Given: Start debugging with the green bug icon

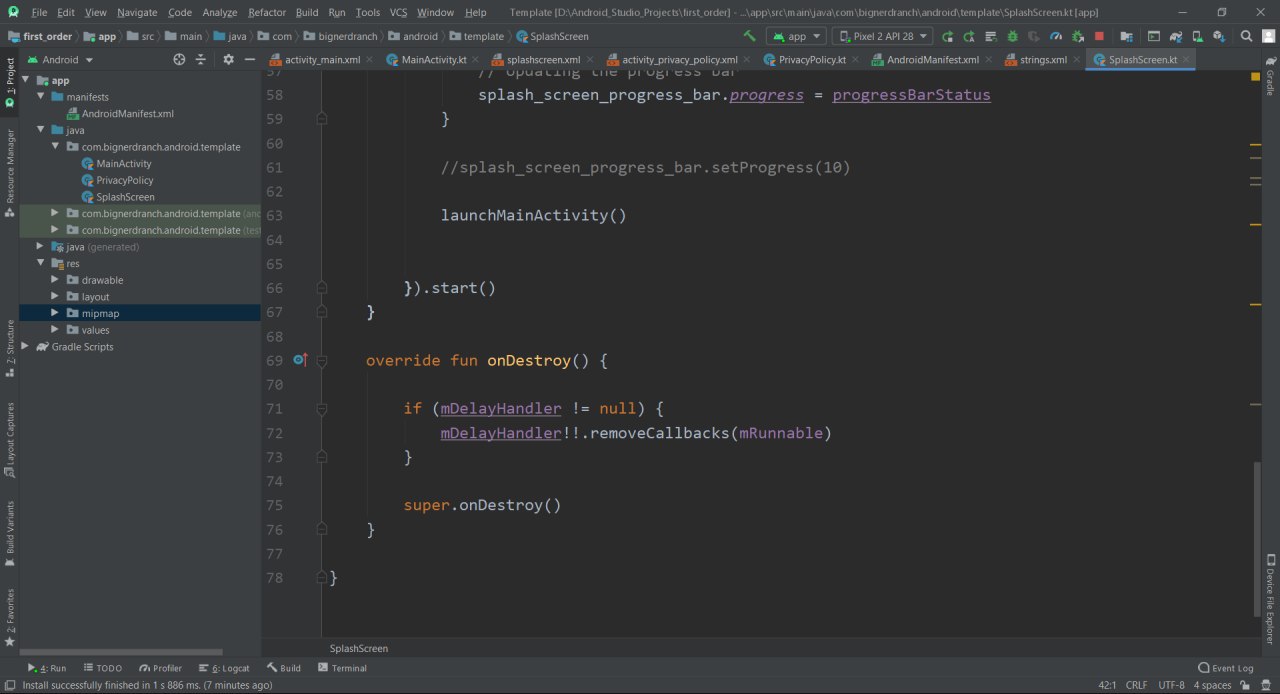Looking at the screenshot, I should pos(1012,36).
